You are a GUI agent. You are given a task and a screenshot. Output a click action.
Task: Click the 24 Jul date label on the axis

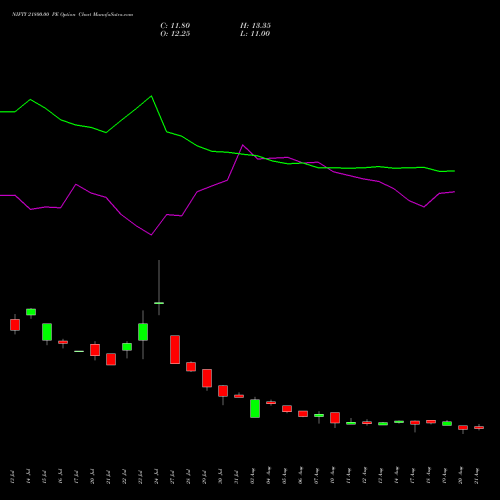pyautogui.click(x=157, y=477)
